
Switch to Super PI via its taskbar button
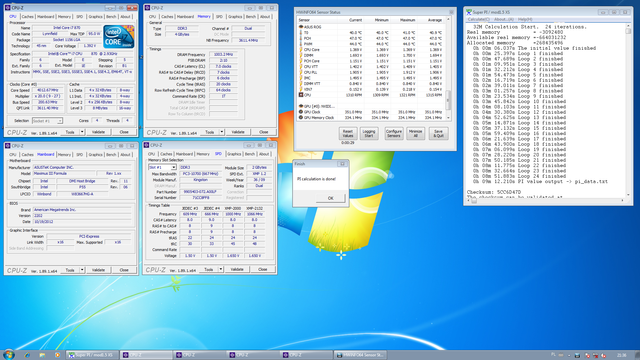pyautogui.click(x=92, y=355)
